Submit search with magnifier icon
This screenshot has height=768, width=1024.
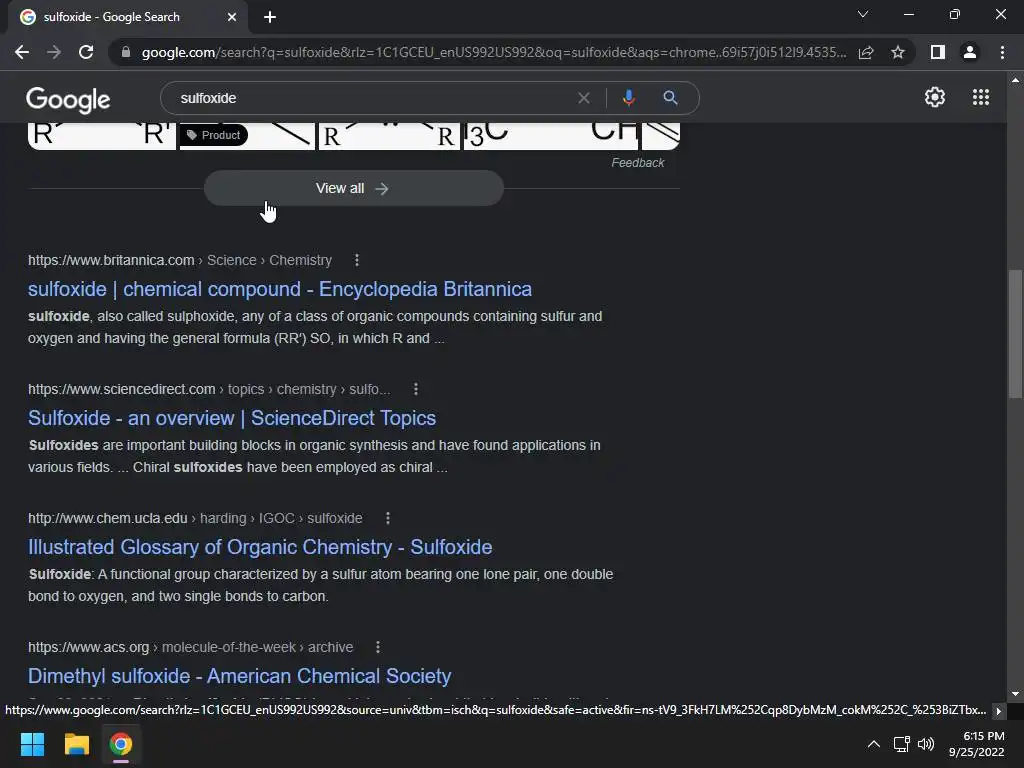[670, 98]
